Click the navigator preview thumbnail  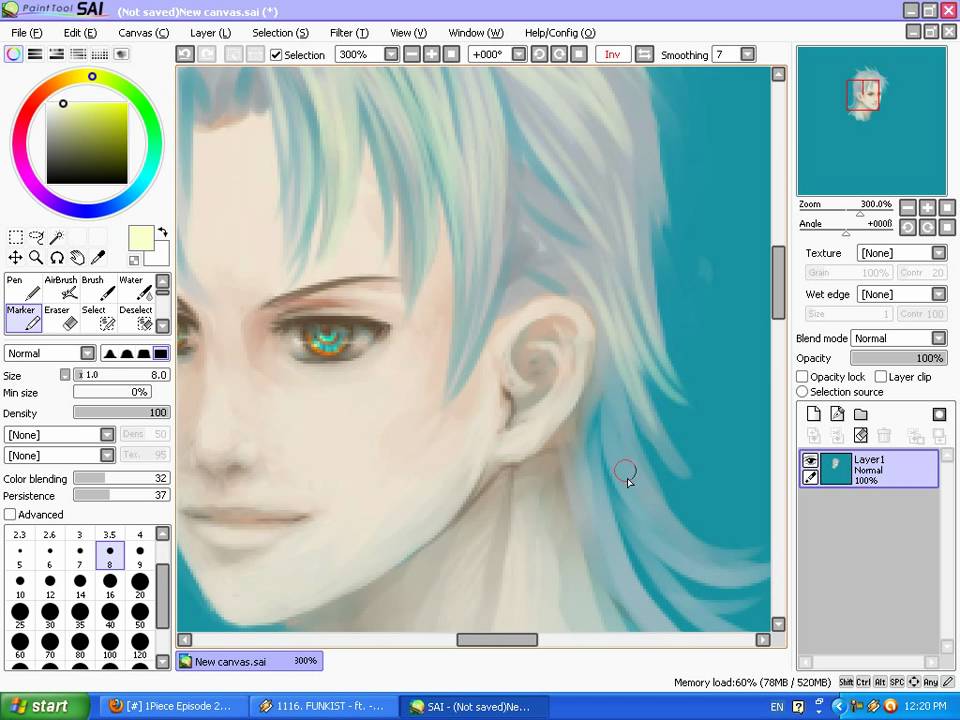(871, 121)
